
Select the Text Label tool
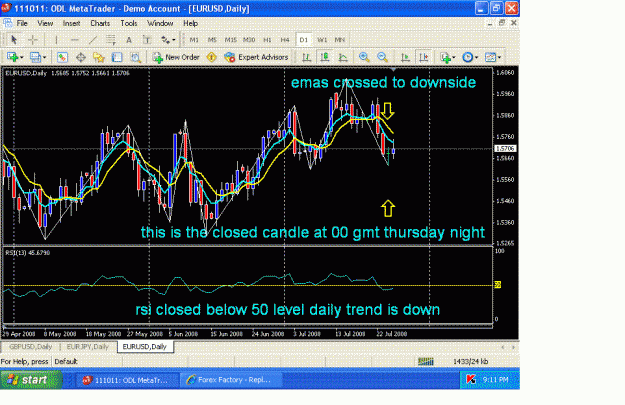click(x=147, y=39)
